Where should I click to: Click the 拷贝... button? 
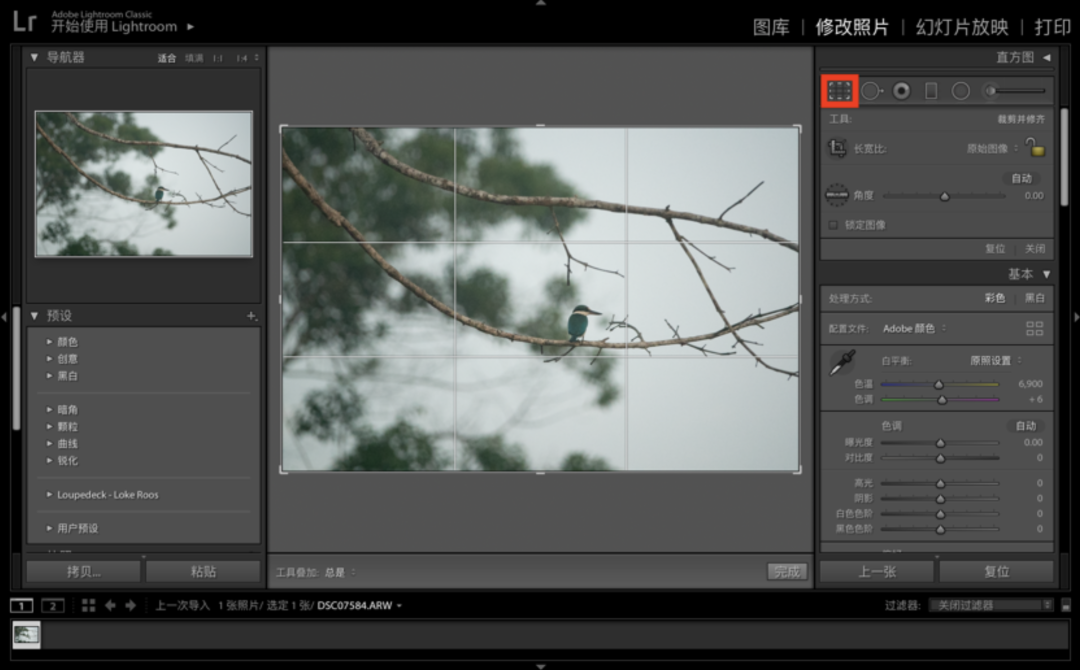click(x=84, y=572)
